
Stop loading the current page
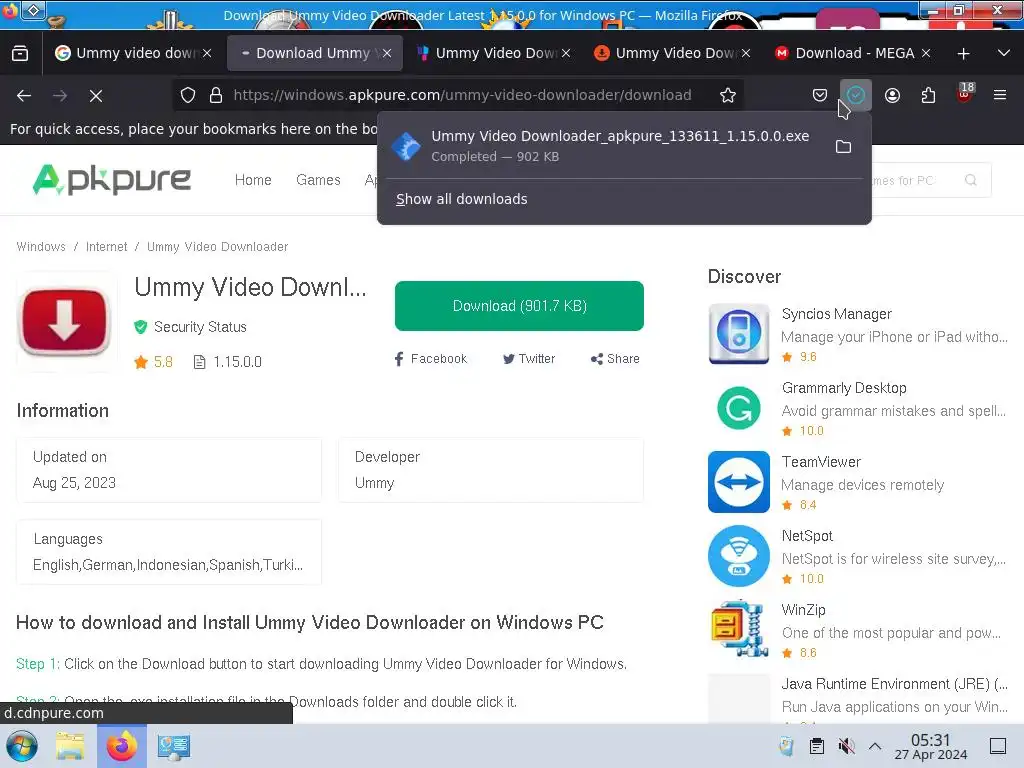[96, 95]
